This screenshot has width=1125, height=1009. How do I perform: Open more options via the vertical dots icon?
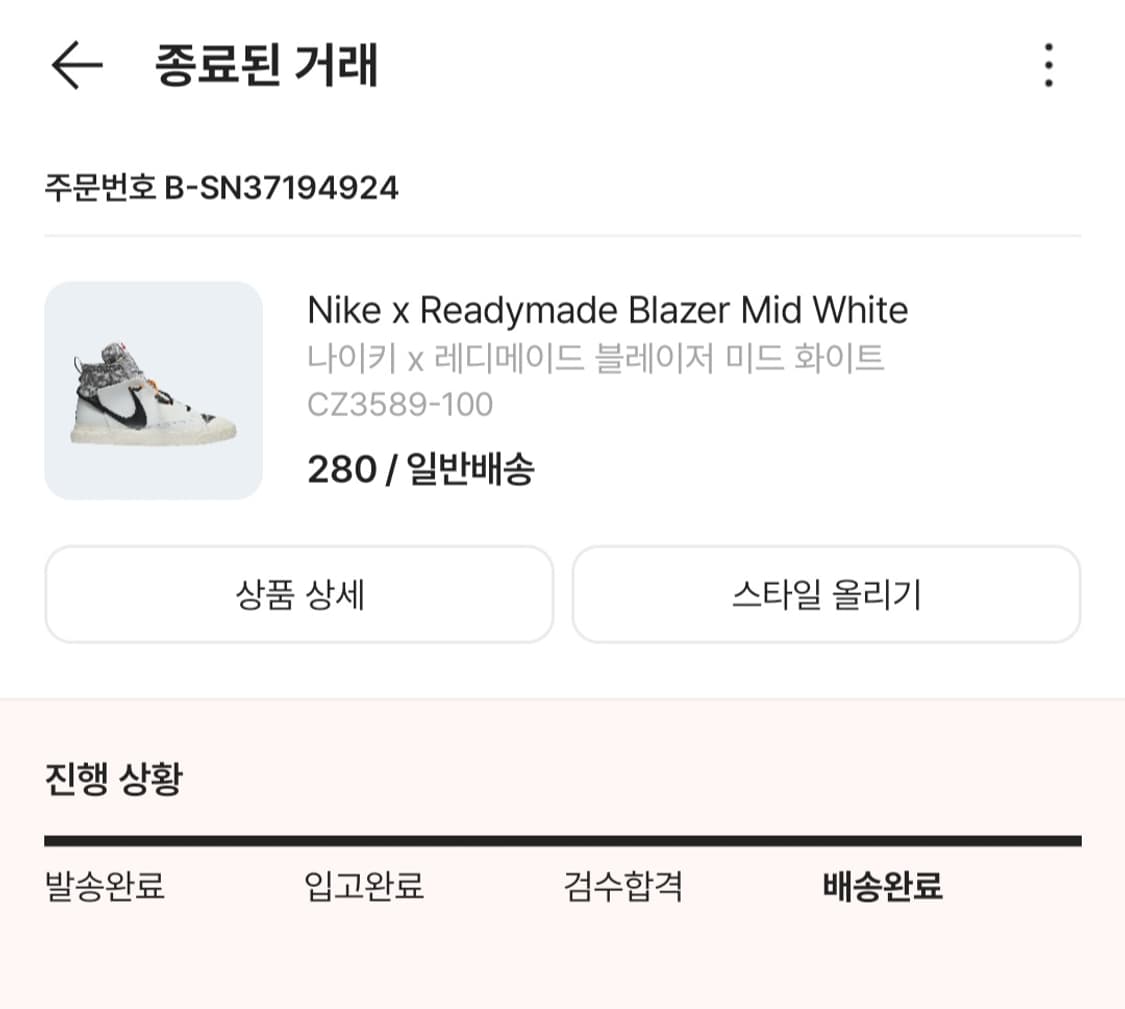(1048, 66)
